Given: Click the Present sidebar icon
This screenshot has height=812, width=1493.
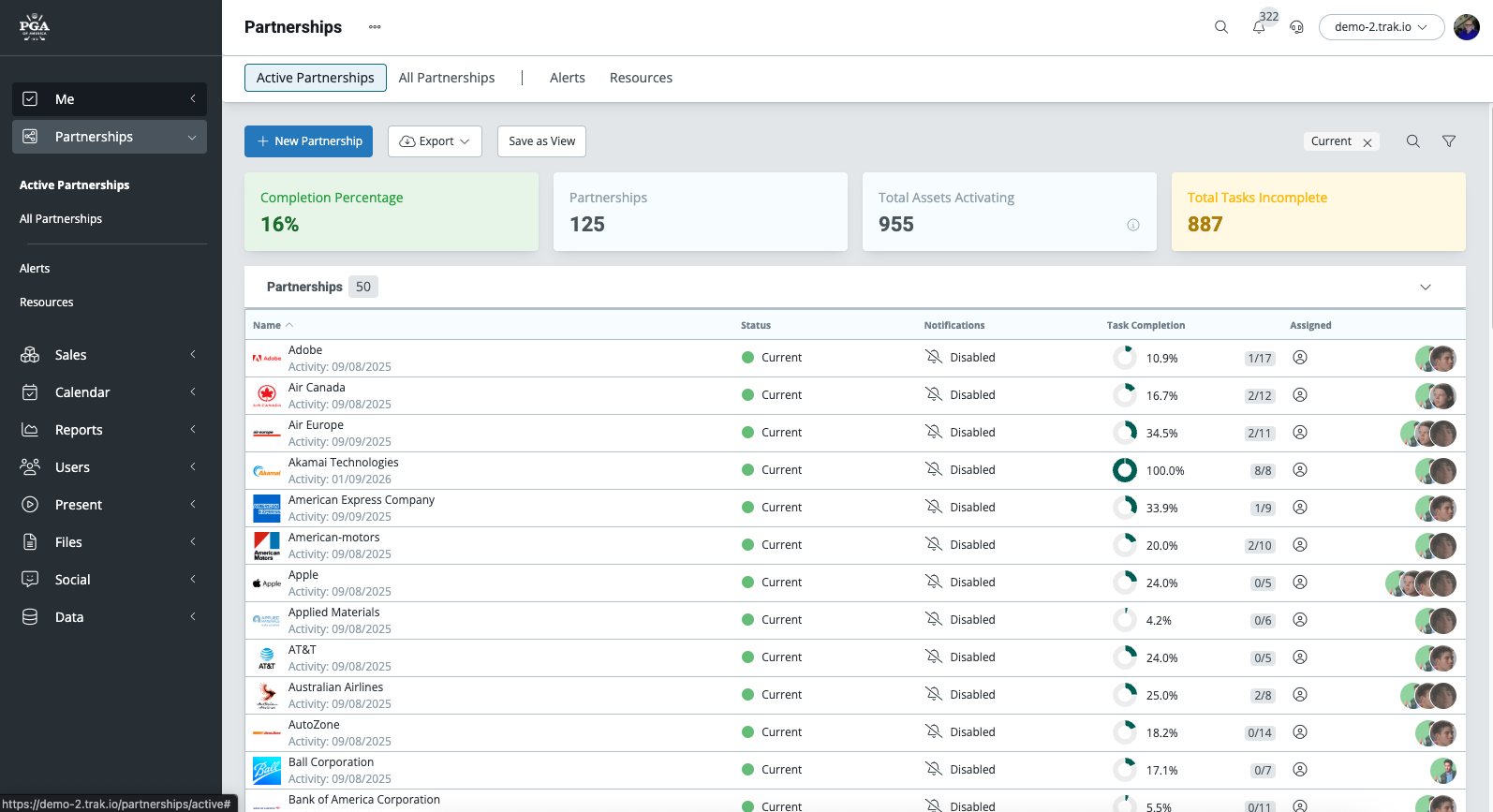Looking at the screenshot, I should tap(30, 505).
